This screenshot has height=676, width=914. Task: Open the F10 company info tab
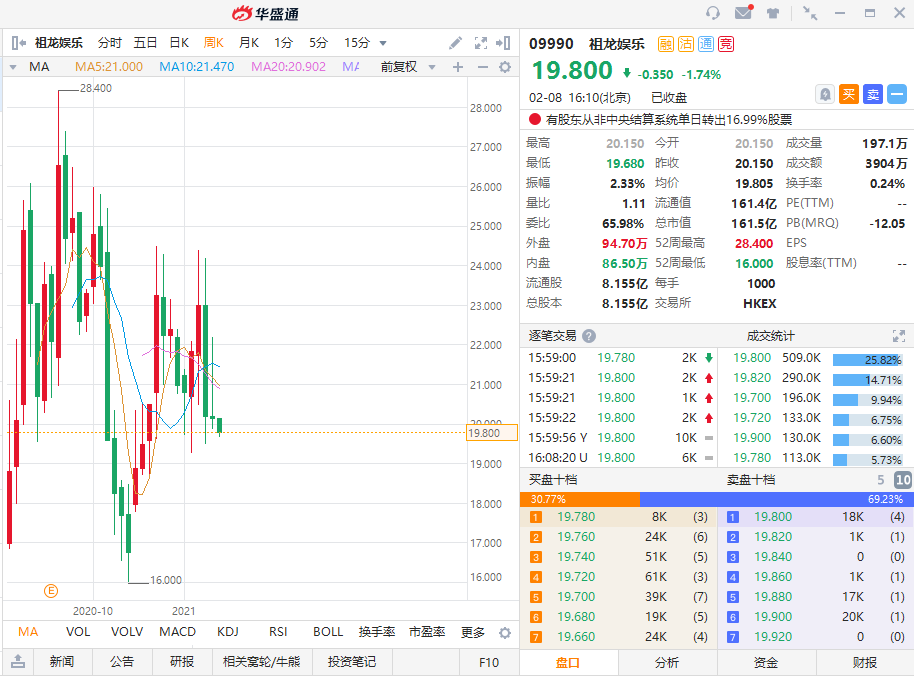488,662
